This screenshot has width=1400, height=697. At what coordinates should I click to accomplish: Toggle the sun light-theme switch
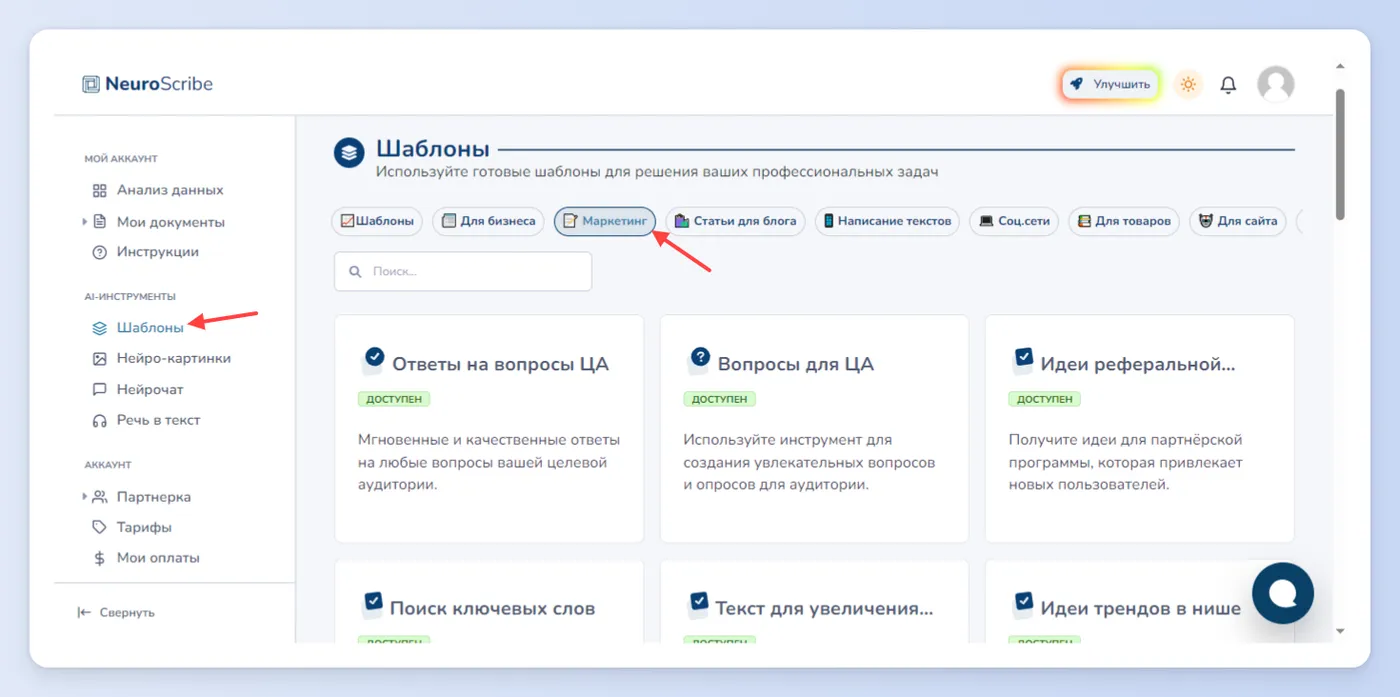click(x=1188, y=85)
